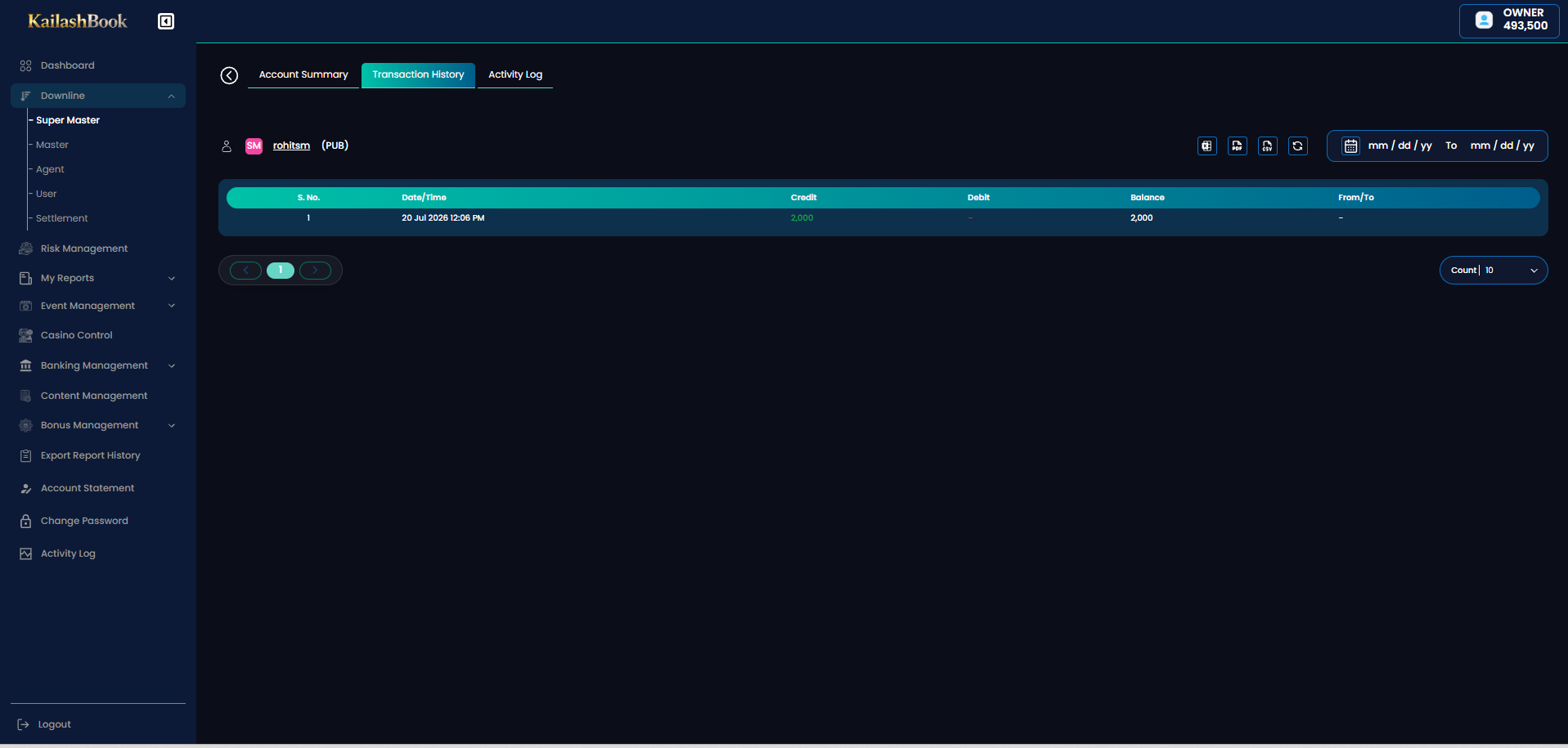Go to next page of results
The width and height of the screenshot is (1568, 748).
315,271
